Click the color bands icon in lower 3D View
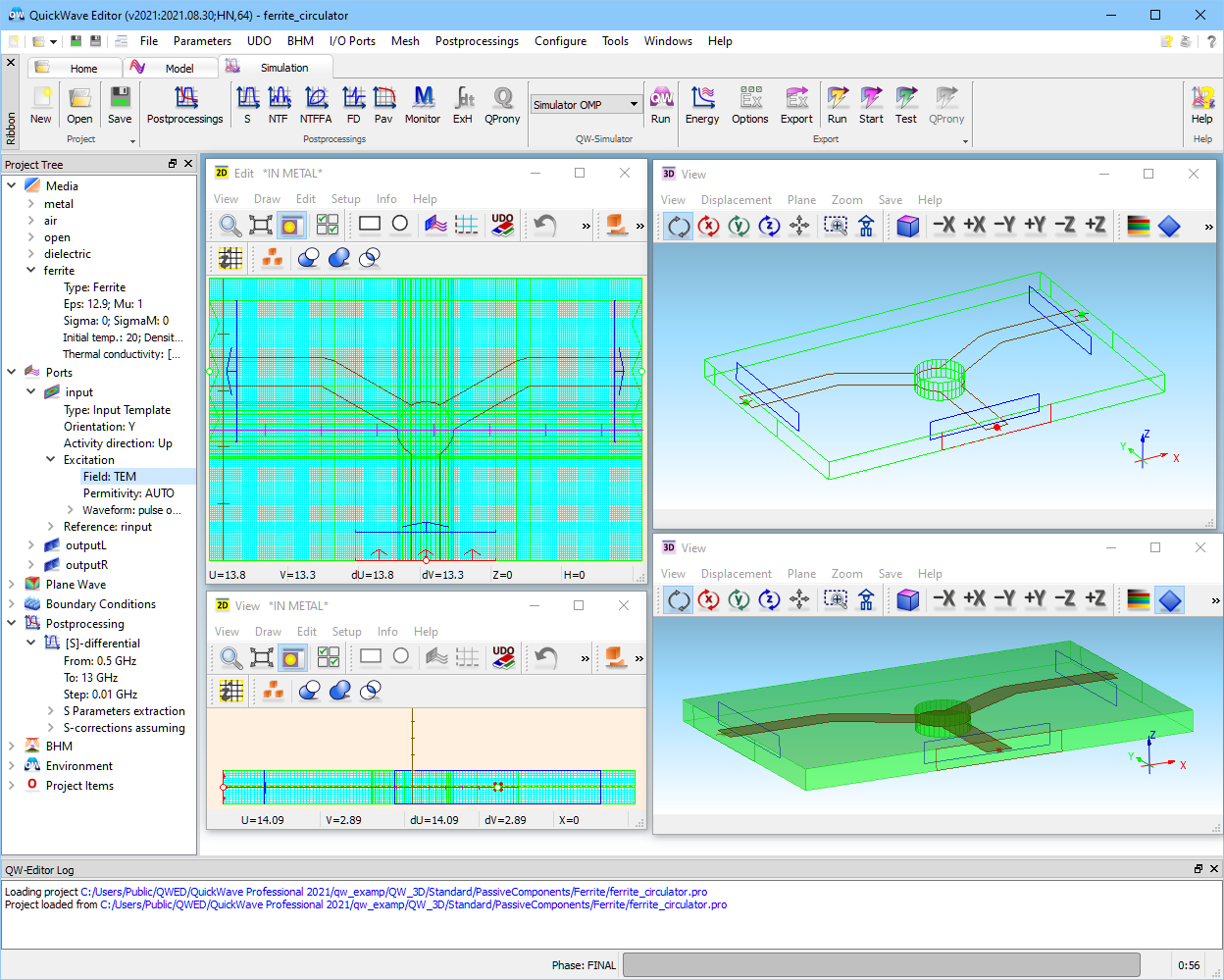1224x980 pixels. pos(1139,599)
